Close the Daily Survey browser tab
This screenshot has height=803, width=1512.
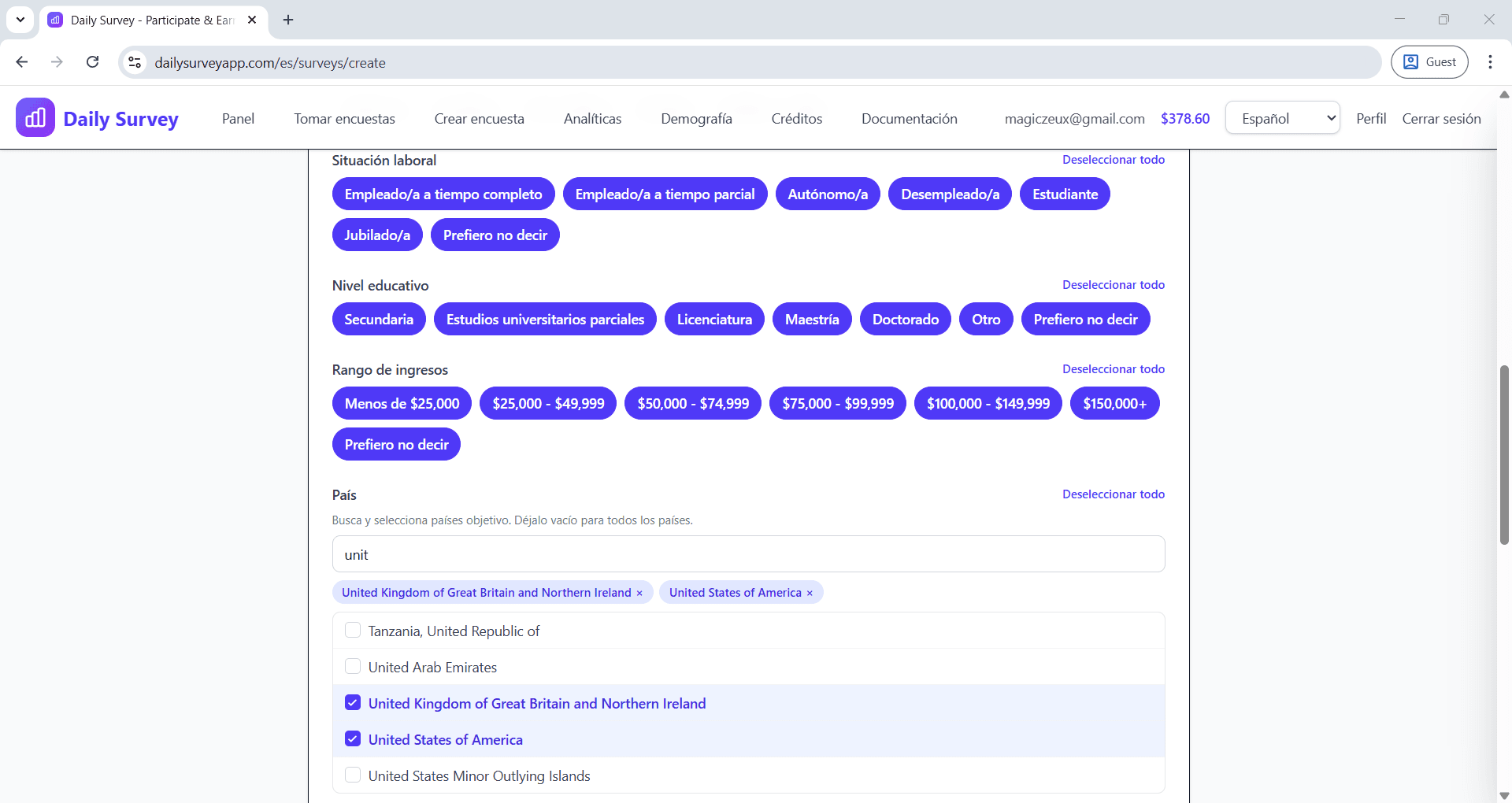point(252,20)
